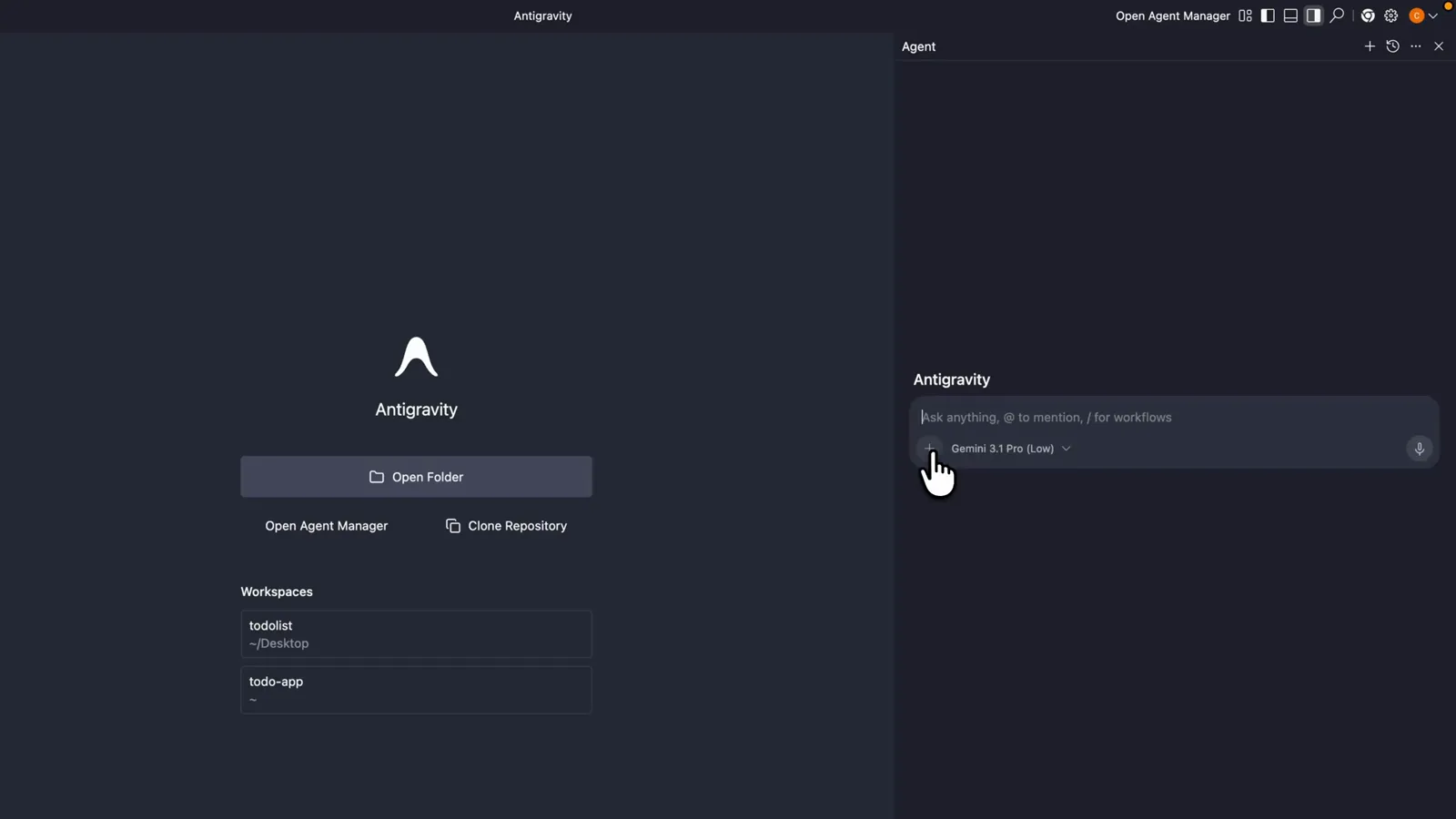
Task: Open the todo-app workspace
Action: click(x=416, y=690)
